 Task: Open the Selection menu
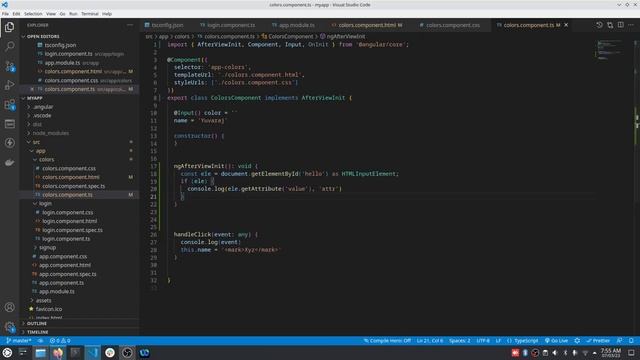click(33, 13)
